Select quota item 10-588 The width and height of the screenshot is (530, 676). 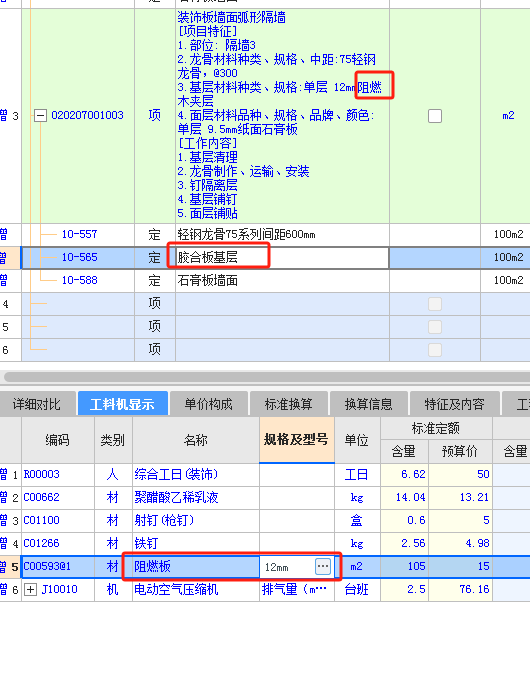(79, 280)
